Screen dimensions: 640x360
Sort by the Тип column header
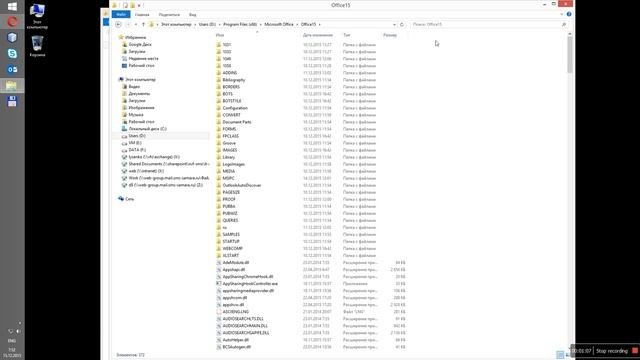pos(347,35)
